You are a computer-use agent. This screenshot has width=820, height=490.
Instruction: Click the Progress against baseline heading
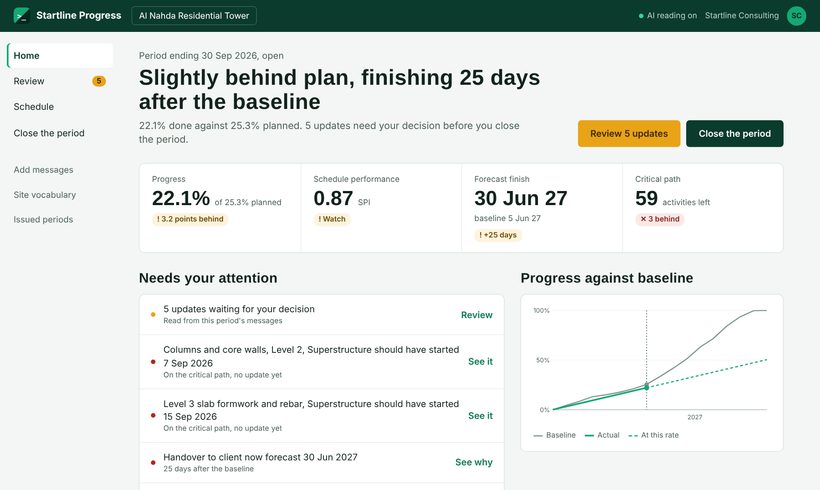607,278
